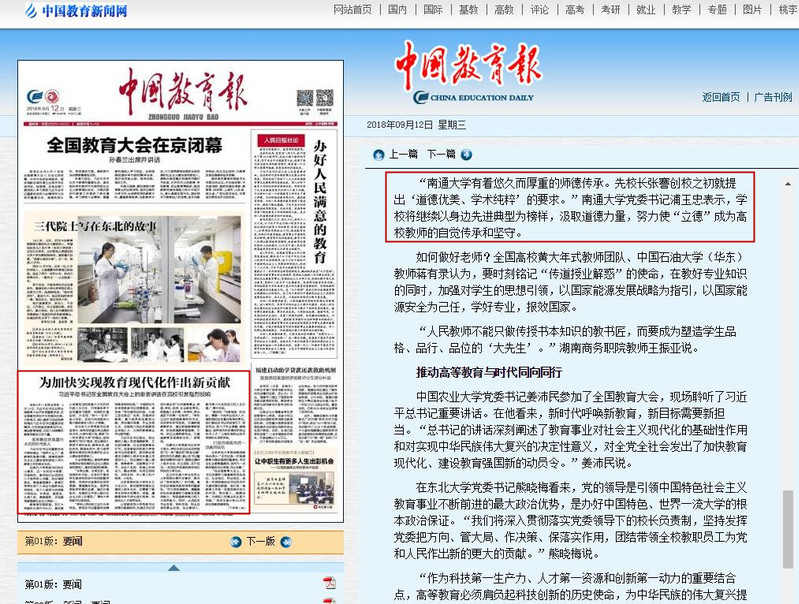Click the next page arrow after 下一版
This screenshot has height=604, width=799.
286,541
